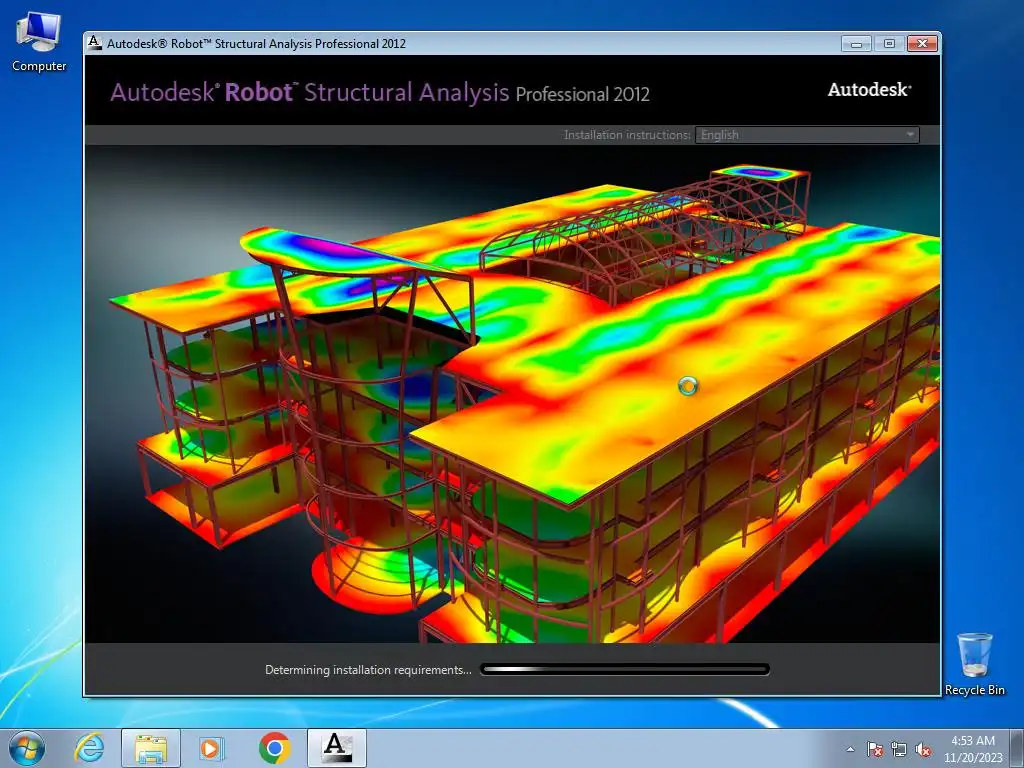1024x768 pixels.
Task: Select the Autodesk installer taskbar button
Action: 337,748
